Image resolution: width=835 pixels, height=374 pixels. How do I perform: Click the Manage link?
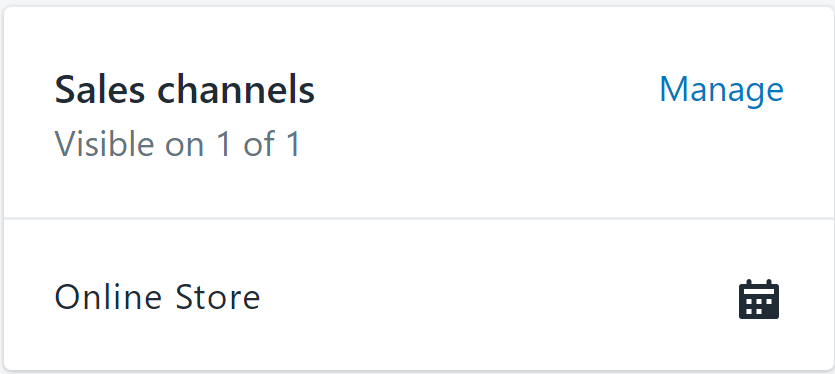pos(721,90)
